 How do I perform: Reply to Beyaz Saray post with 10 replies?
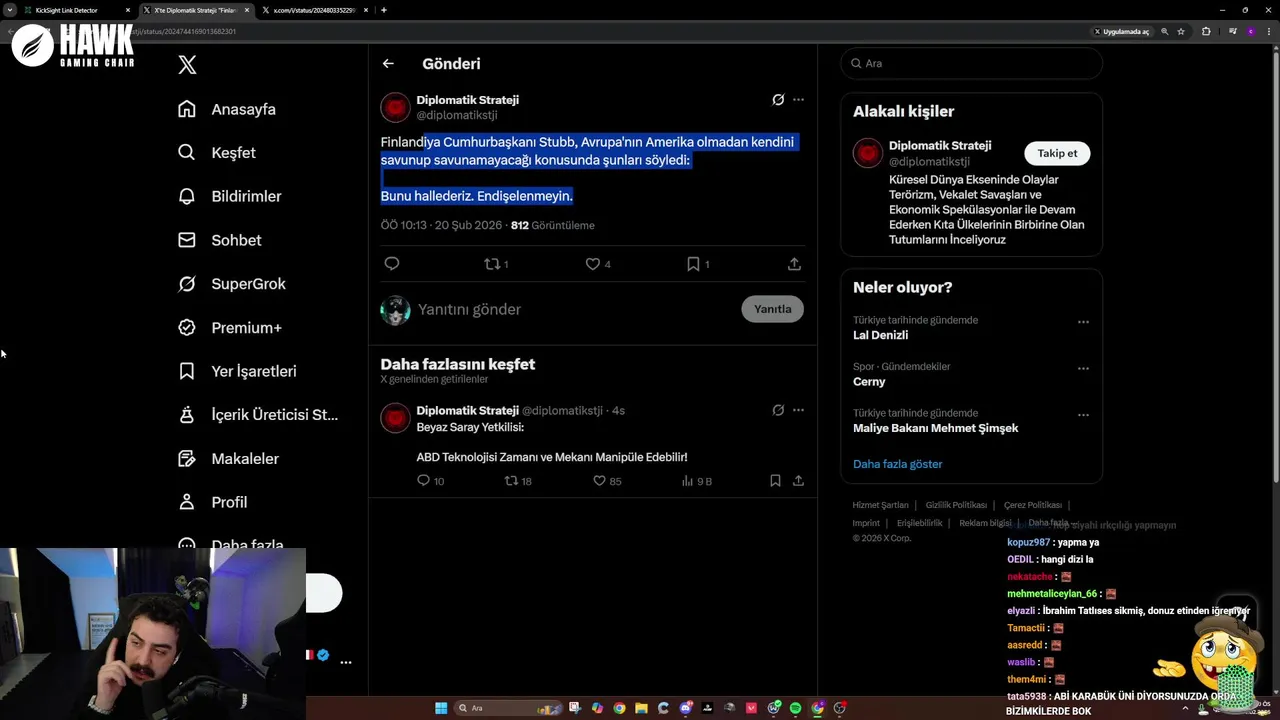(430, 481)
